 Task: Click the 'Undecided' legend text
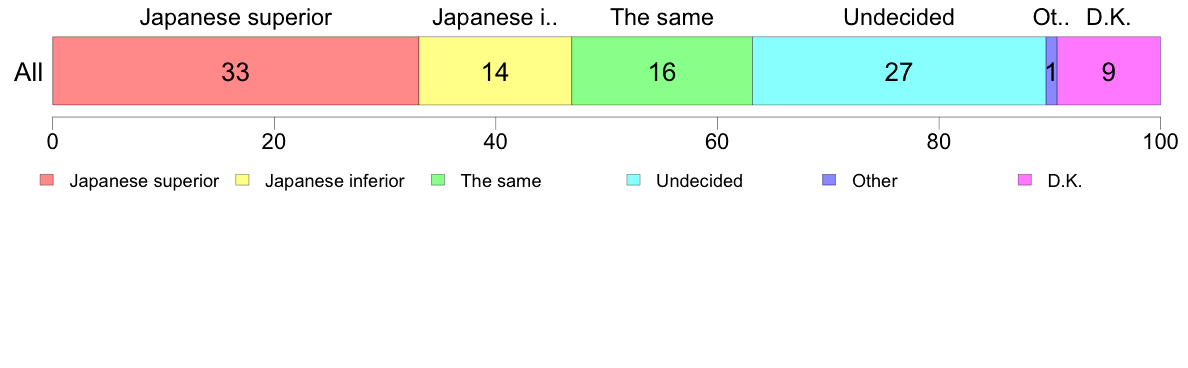pyautogui.click(x=699, y=182)
